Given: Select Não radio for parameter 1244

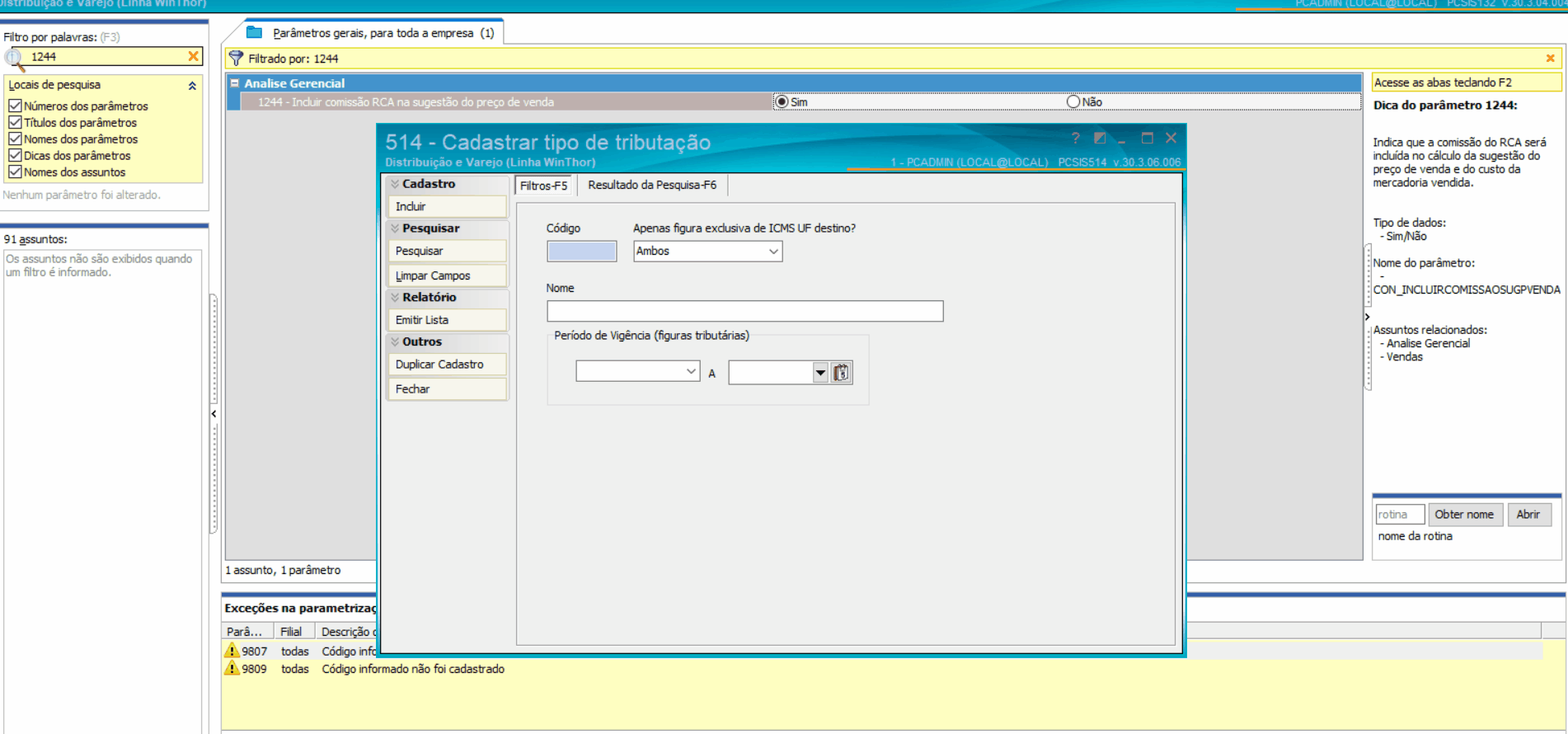Looking at the screenshot, I should click(1073, 101).
